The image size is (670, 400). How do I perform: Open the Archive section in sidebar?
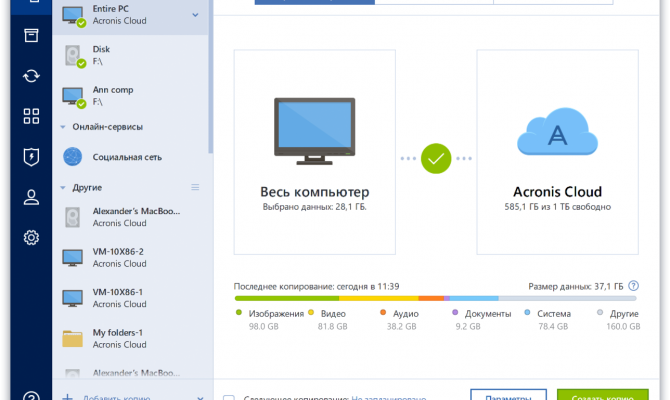31,35
